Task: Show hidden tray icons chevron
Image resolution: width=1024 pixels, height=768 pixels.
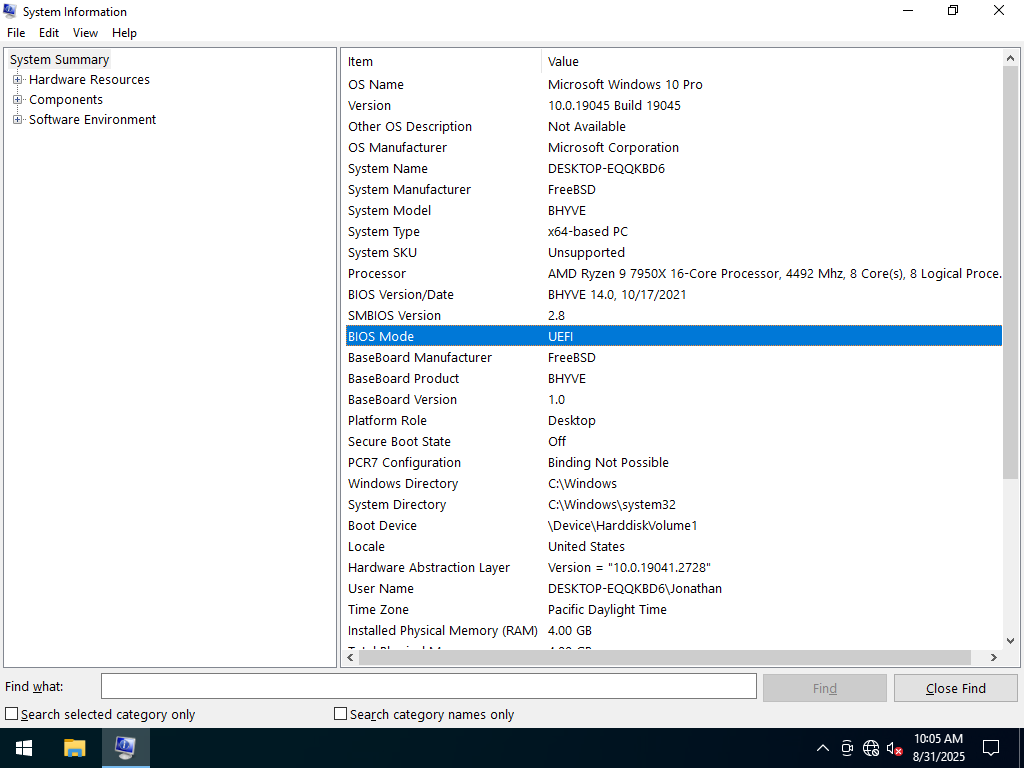Action: point(823,748)
